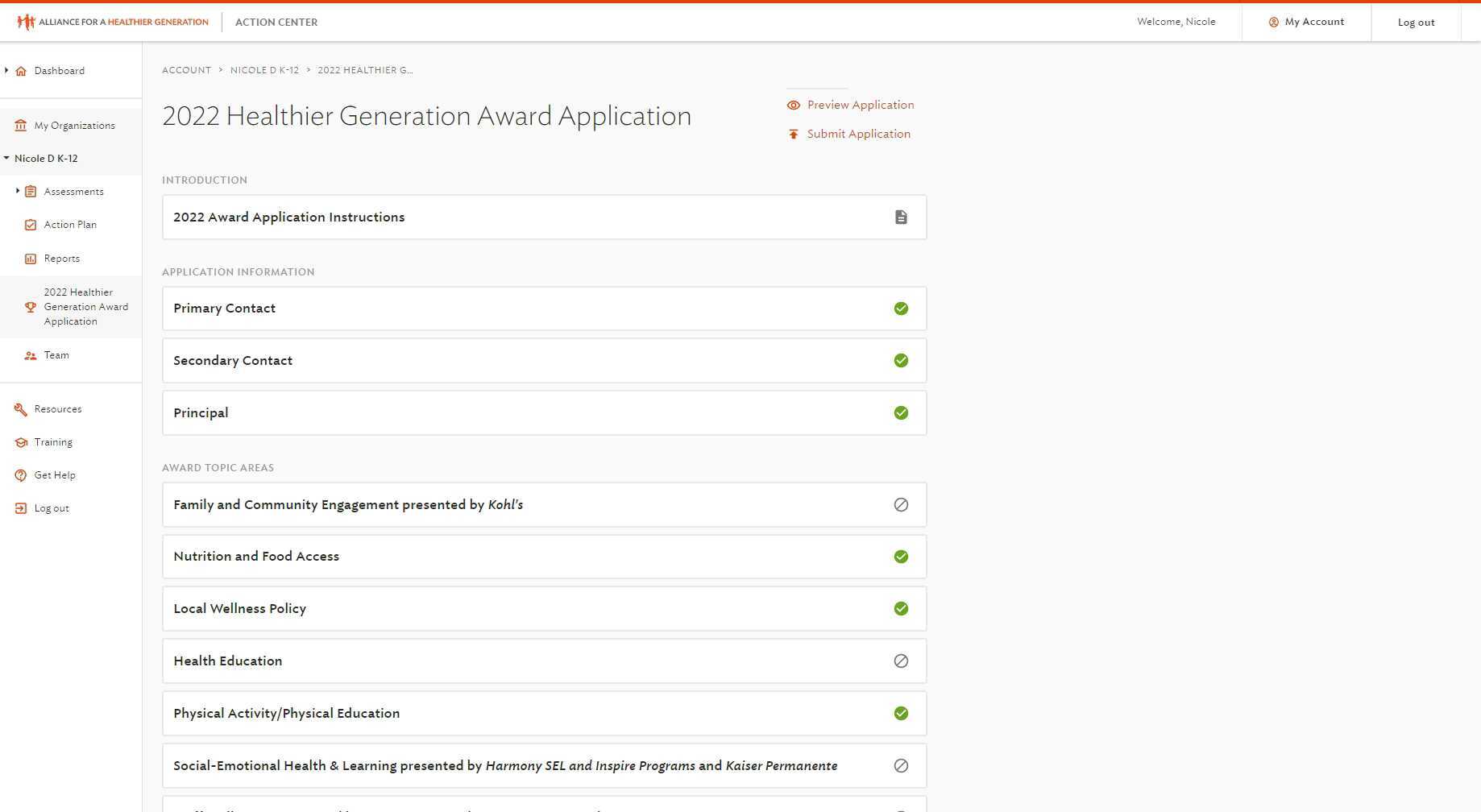Image resolution: width=1481 pixels, height=812 pixels.
Task: Select the Team people icon
Action: [30, 355]
